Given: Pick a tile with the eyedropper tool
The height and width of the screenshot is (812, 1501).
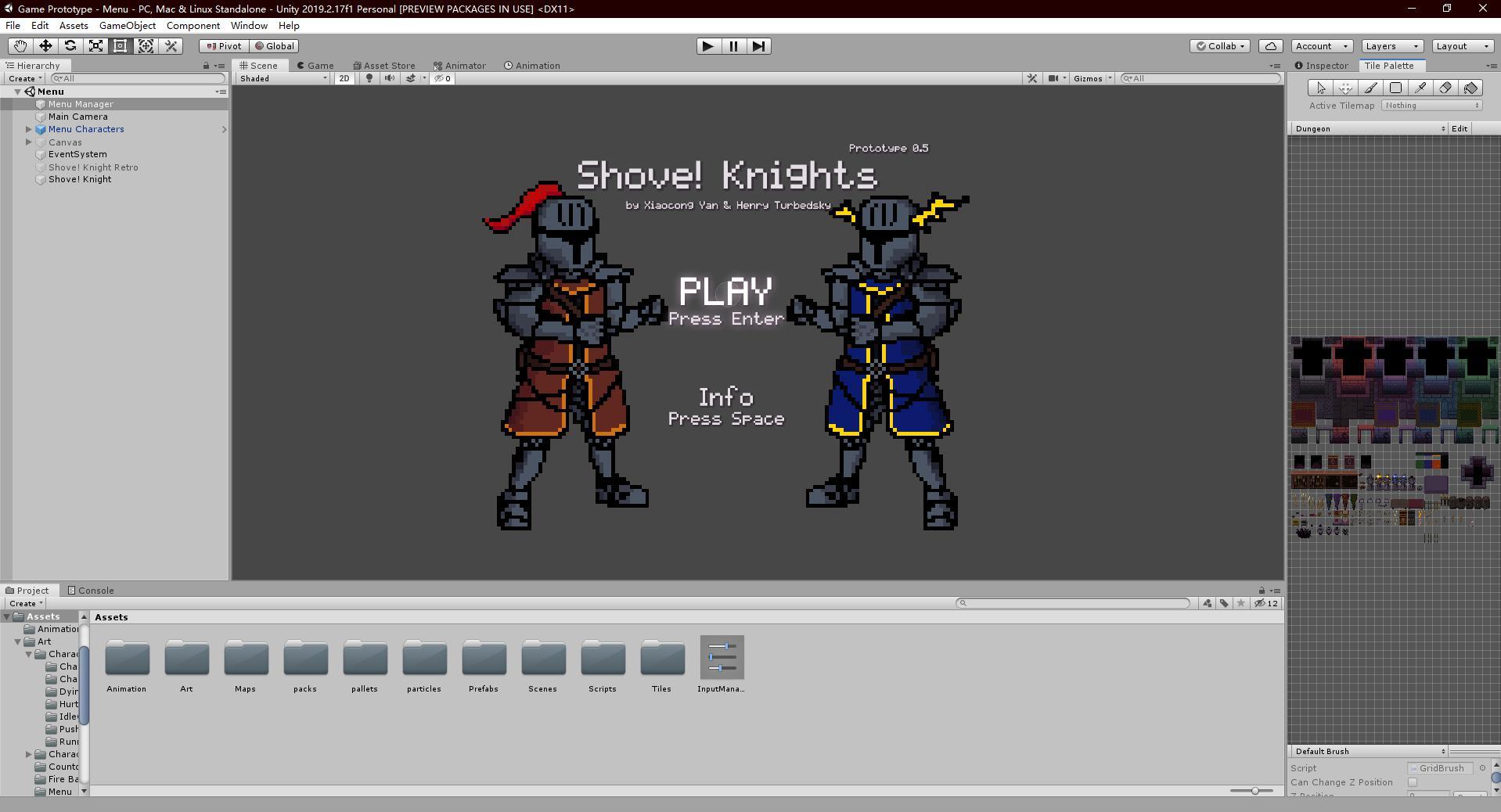Looking at the screenshot, I should (x=1420, y=88).
